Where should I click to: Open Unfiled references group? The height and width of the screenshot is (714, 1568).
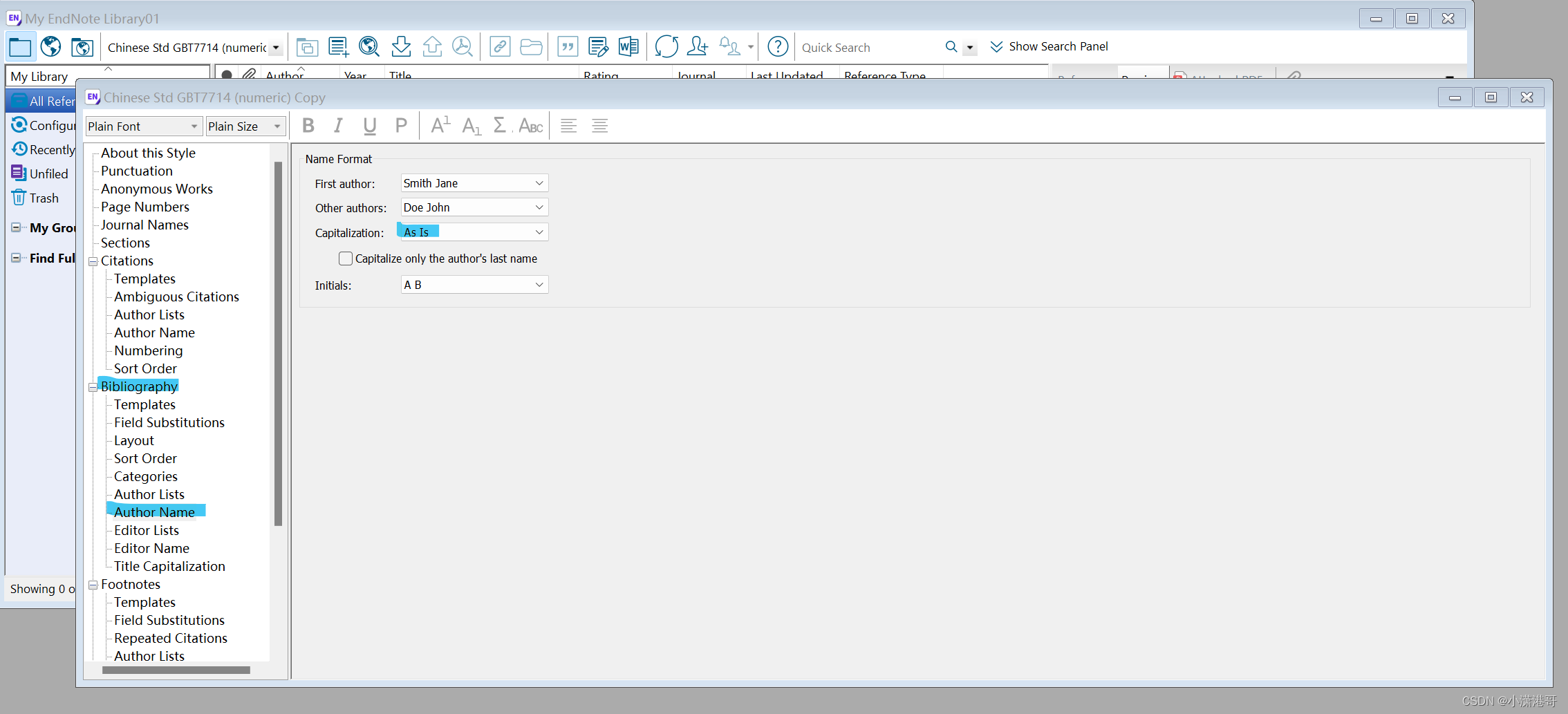[x=39, y=173]
